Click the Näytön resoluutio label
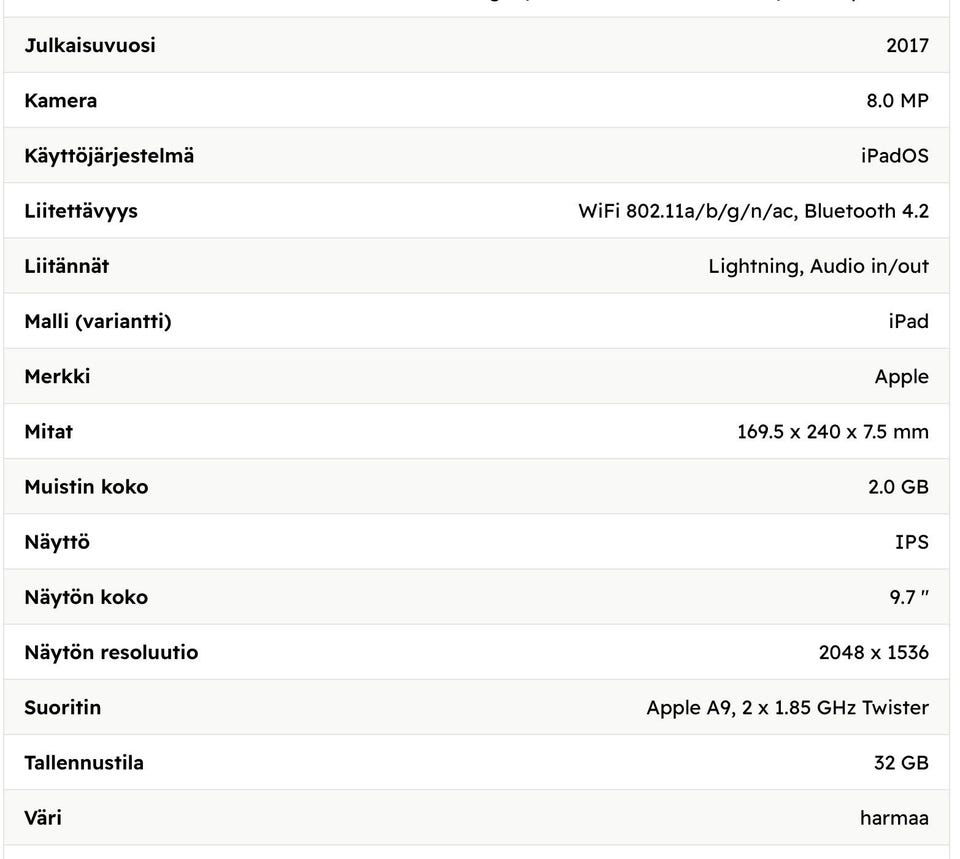 point(111,652)
